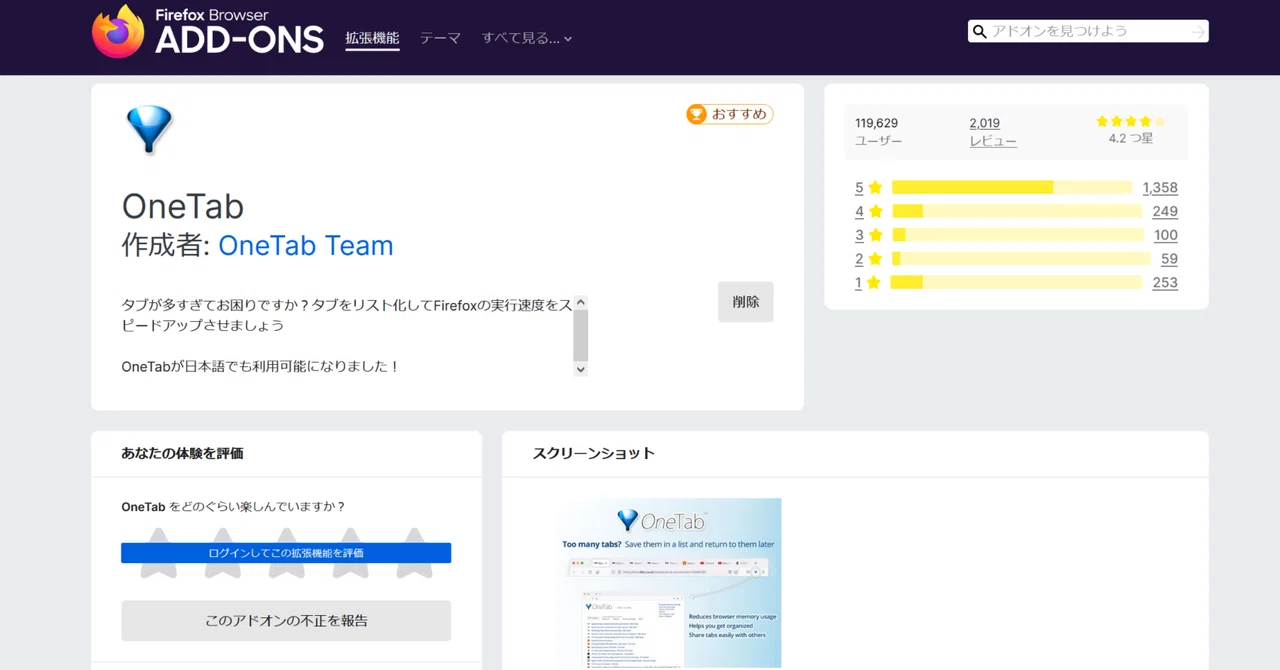The image size is (1280, 670).
Task: Rate OneTab with the third star
Action: tap(286, 553)
